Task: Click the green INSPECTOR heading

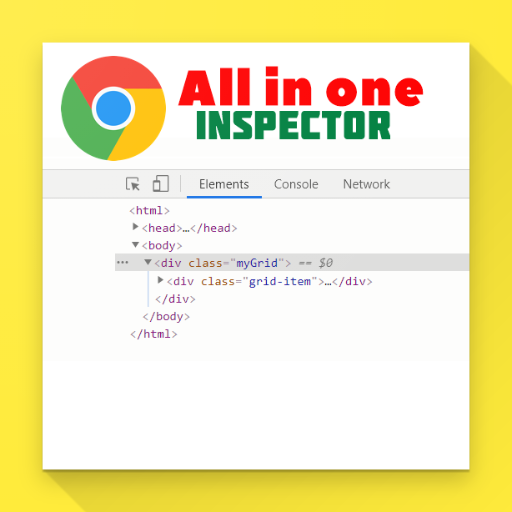Action: click(293, 125)
